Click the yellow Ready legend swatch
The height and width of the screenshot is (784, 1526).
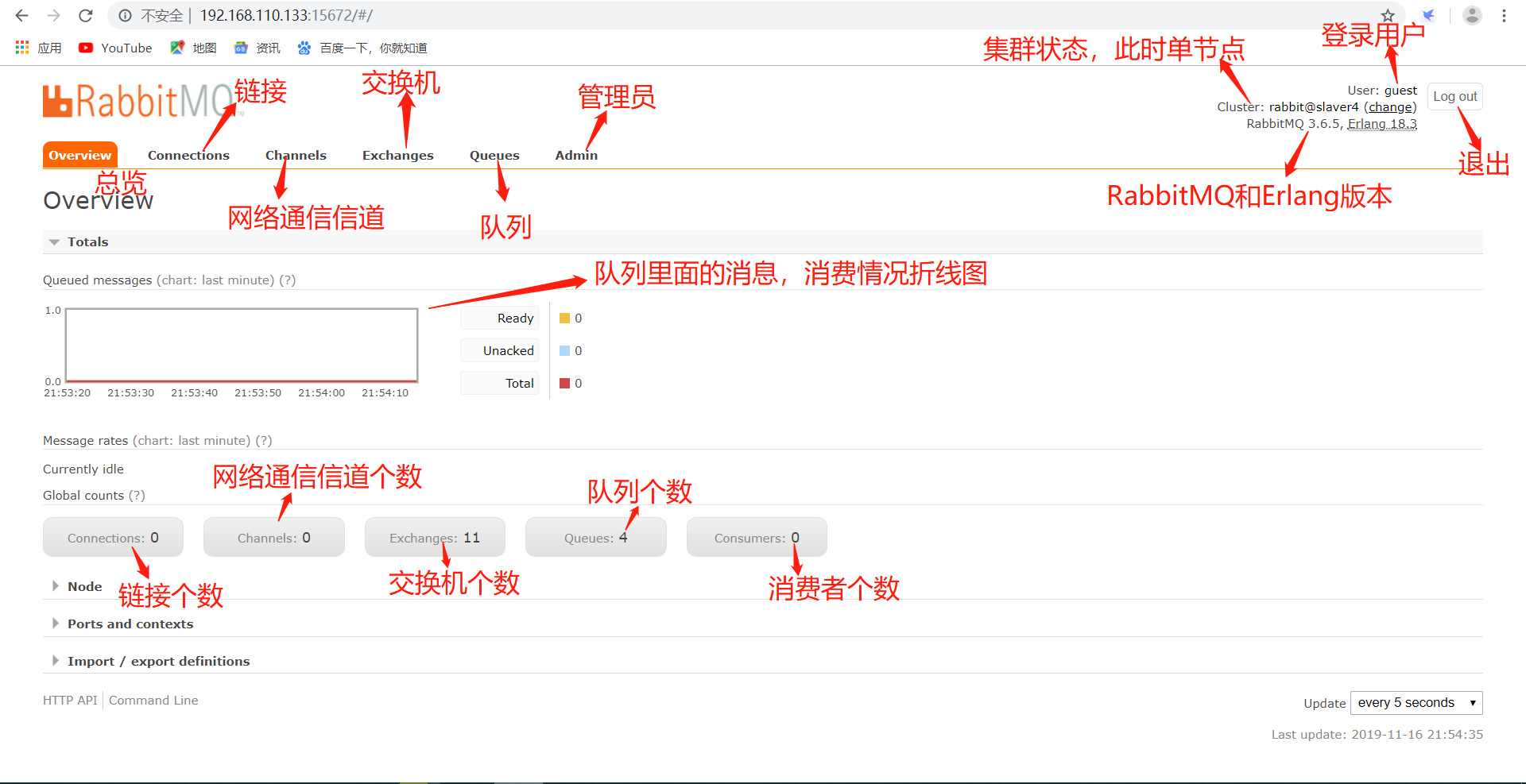(x=564, y=318)
